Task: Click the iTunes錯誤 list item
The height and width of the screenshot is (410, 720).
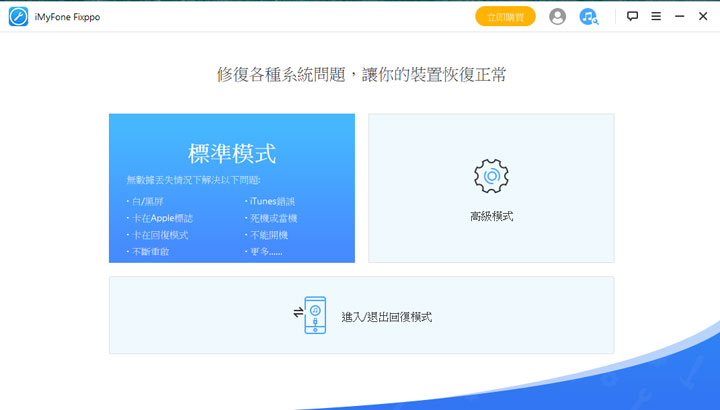Action: click(x=270, y=201)
